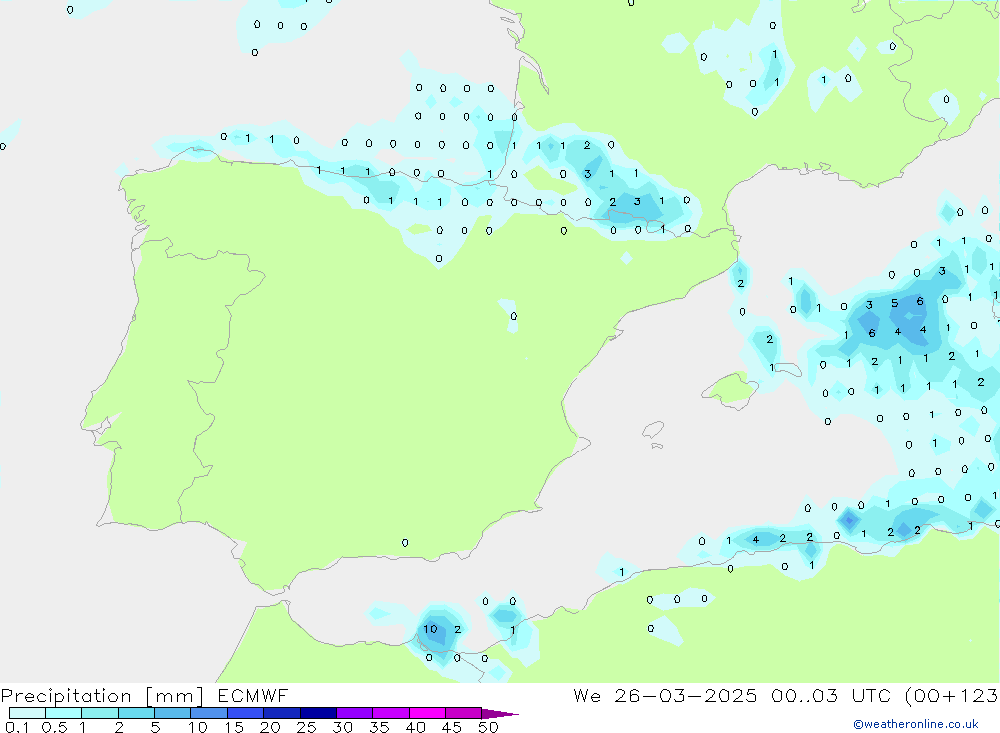Click the '10' precipitation value on the map
The width and height of the screenshot is (1000, 733).
pyautogui.click(x=430, y=629)
